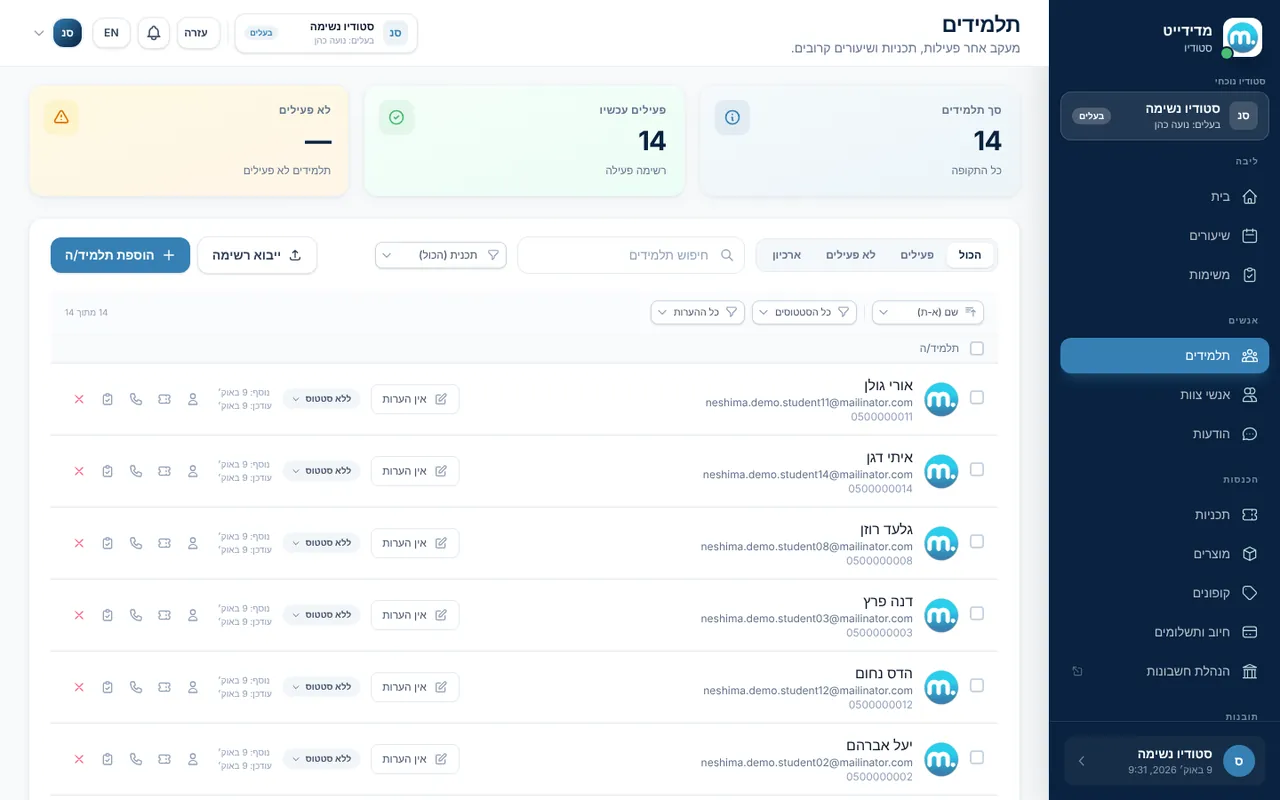Click the sort icon in שם (א-ת) dropdown
Viewport: 1280px width, 800px height.
point(970,312)
